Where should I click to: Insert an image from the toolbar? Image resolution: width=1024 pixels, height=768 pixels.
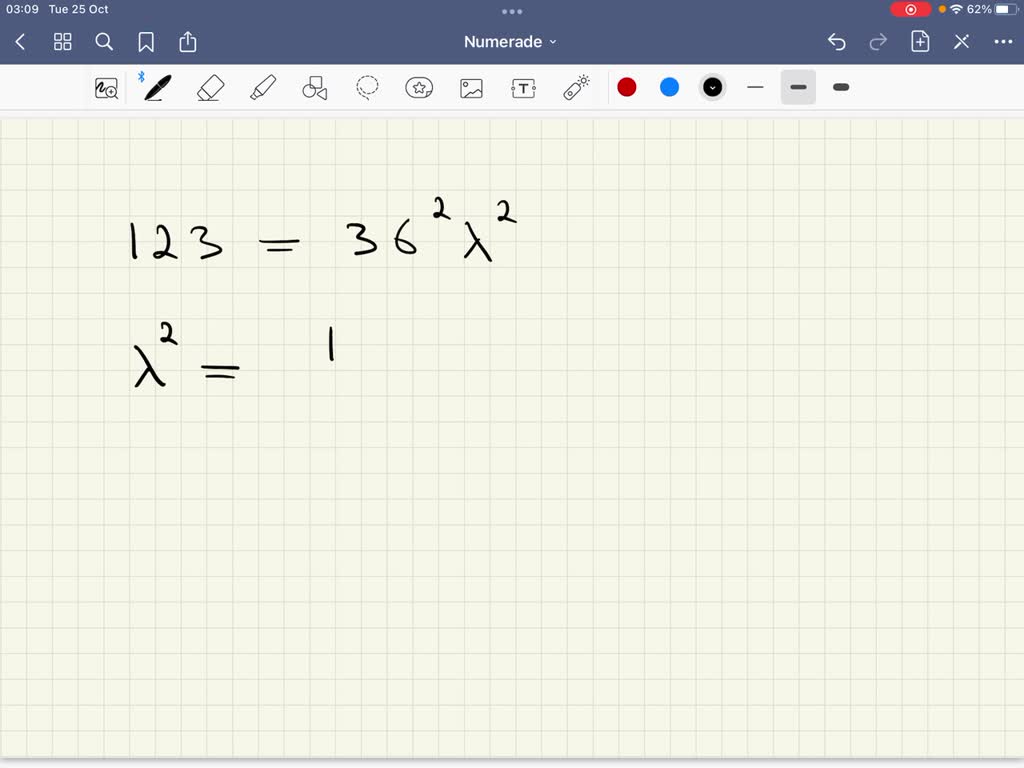471,87
